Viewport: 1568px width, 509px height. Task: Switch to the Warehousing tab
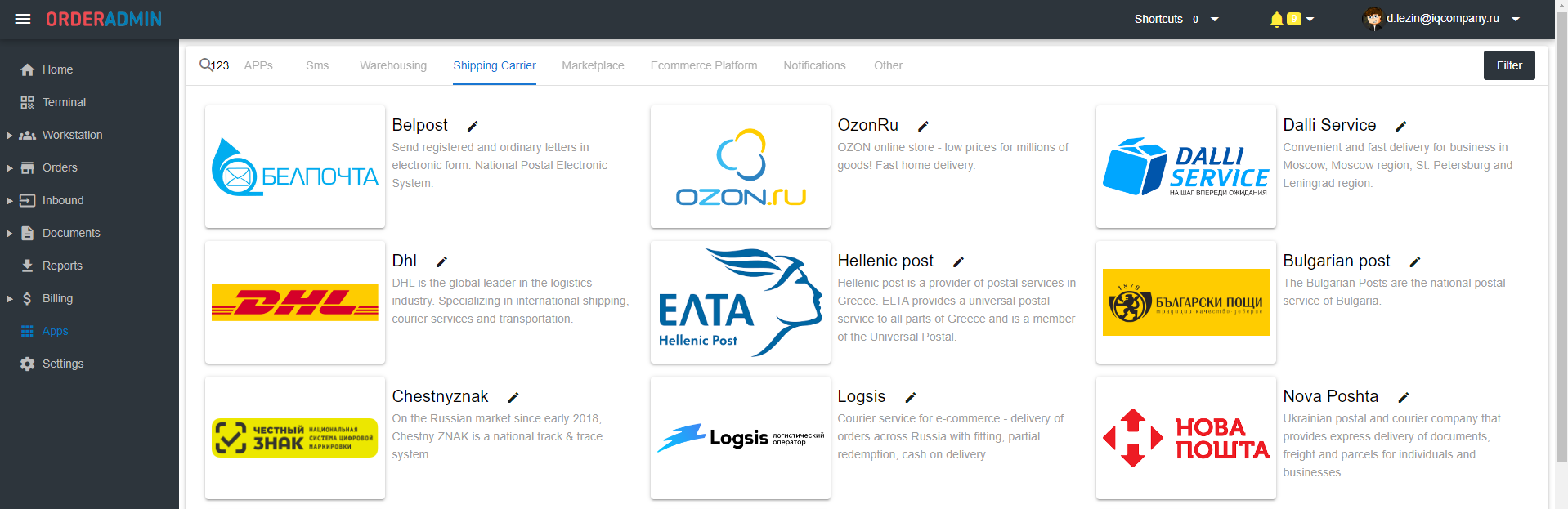coord(393,65)
